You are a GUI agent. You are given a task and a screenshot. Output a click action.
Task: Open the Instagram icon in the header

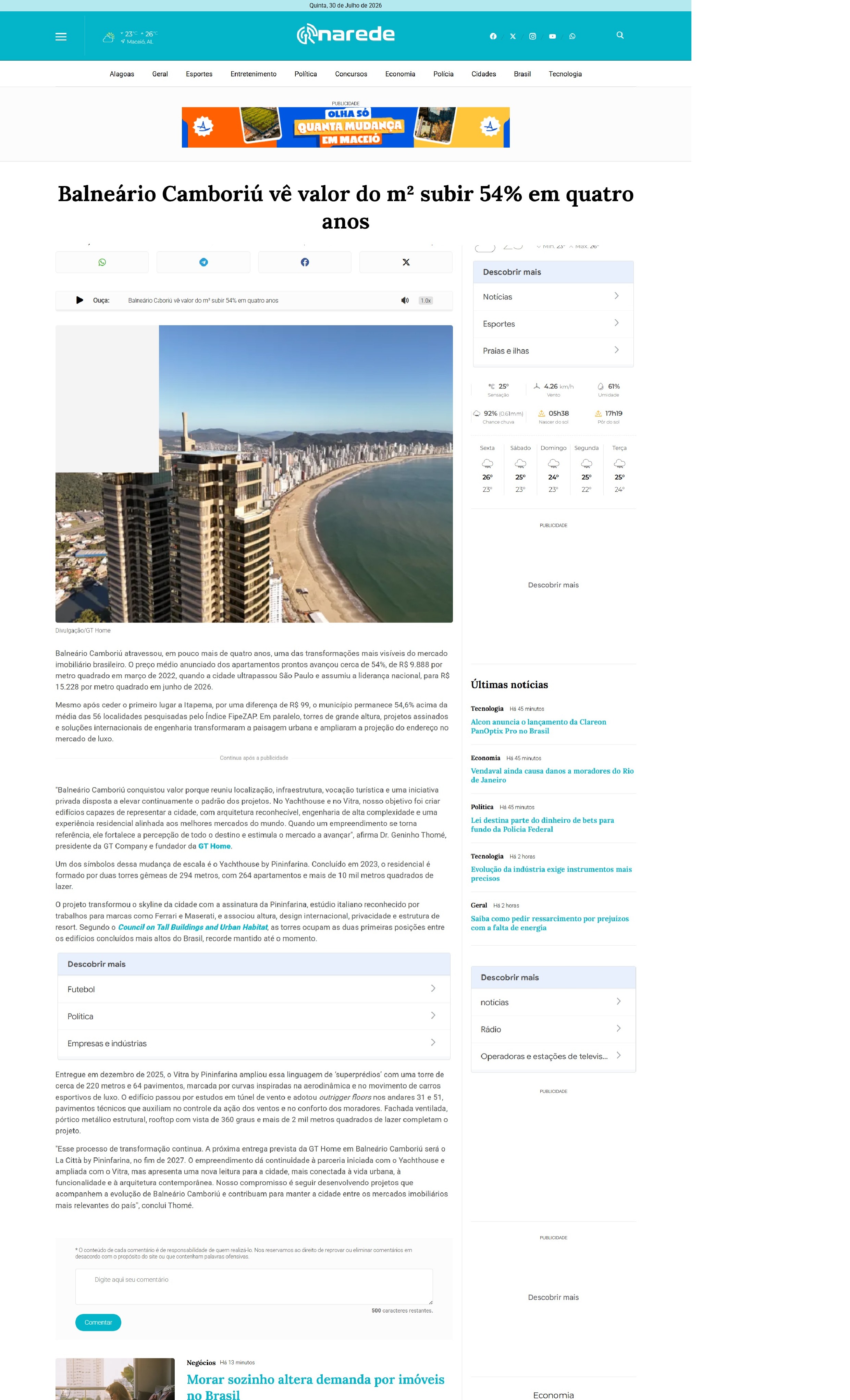532,36
